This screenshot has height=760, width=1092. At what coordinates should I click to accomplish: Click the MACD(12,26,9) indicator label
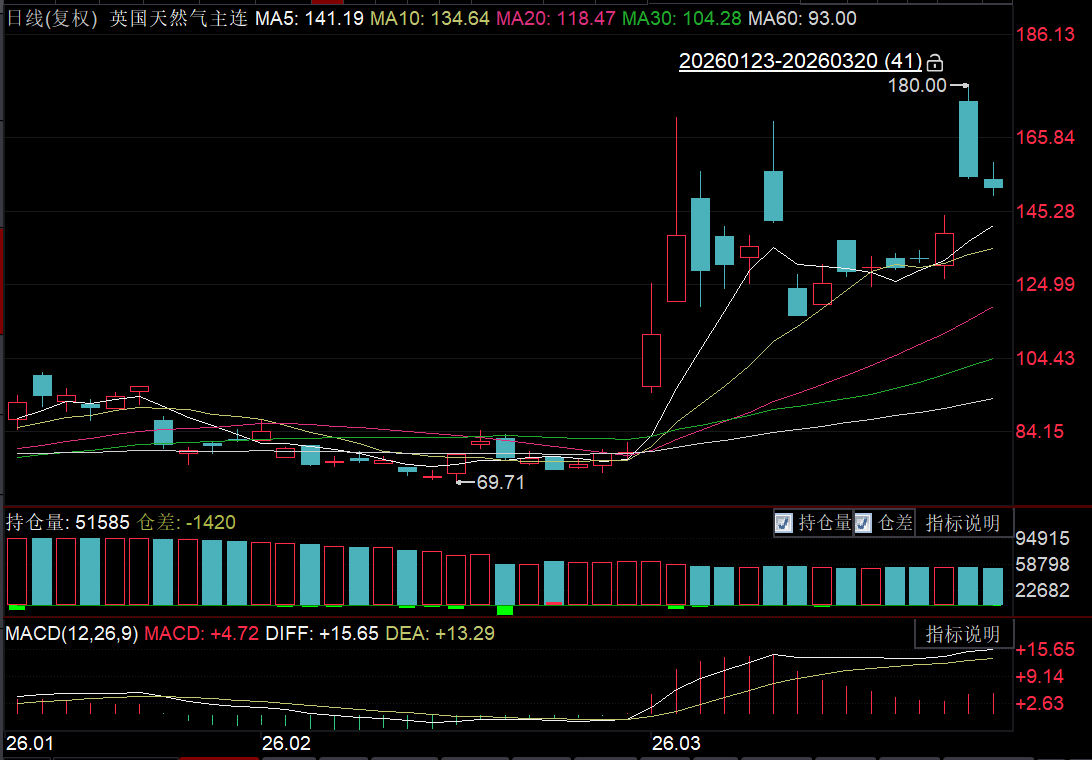pos(73,633)
